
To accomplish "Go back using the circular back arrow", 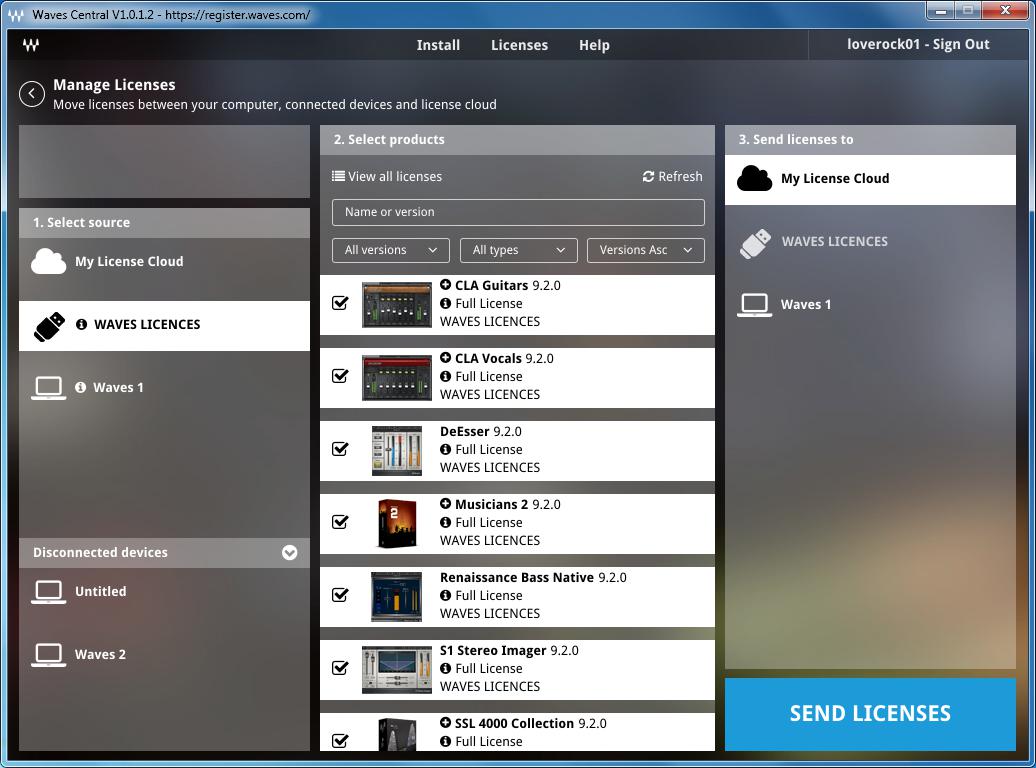I will click(32, 94).
